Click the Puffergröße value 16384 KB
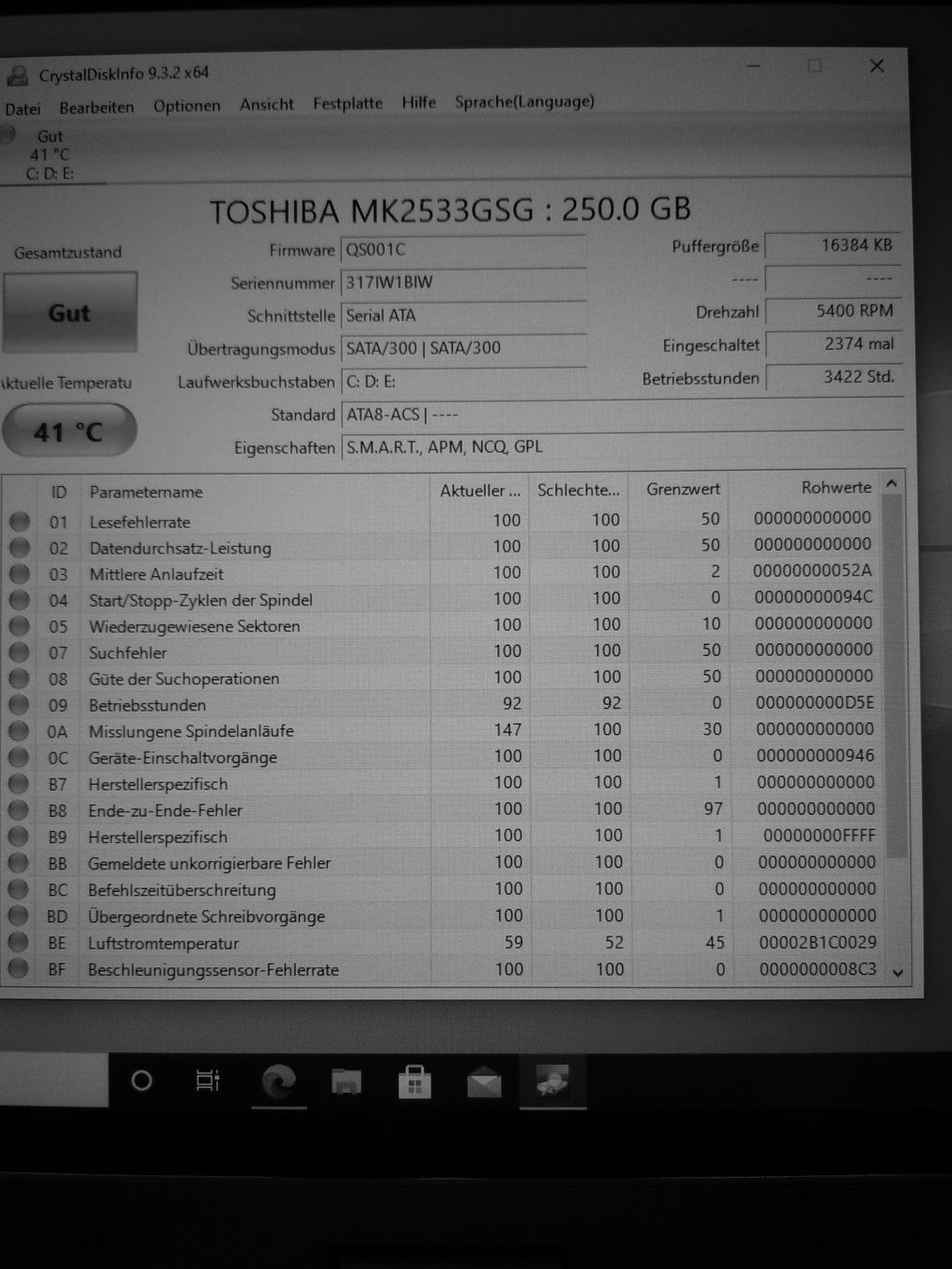The width and height of the screenshot is (952, 1269). tap(834, 245)
